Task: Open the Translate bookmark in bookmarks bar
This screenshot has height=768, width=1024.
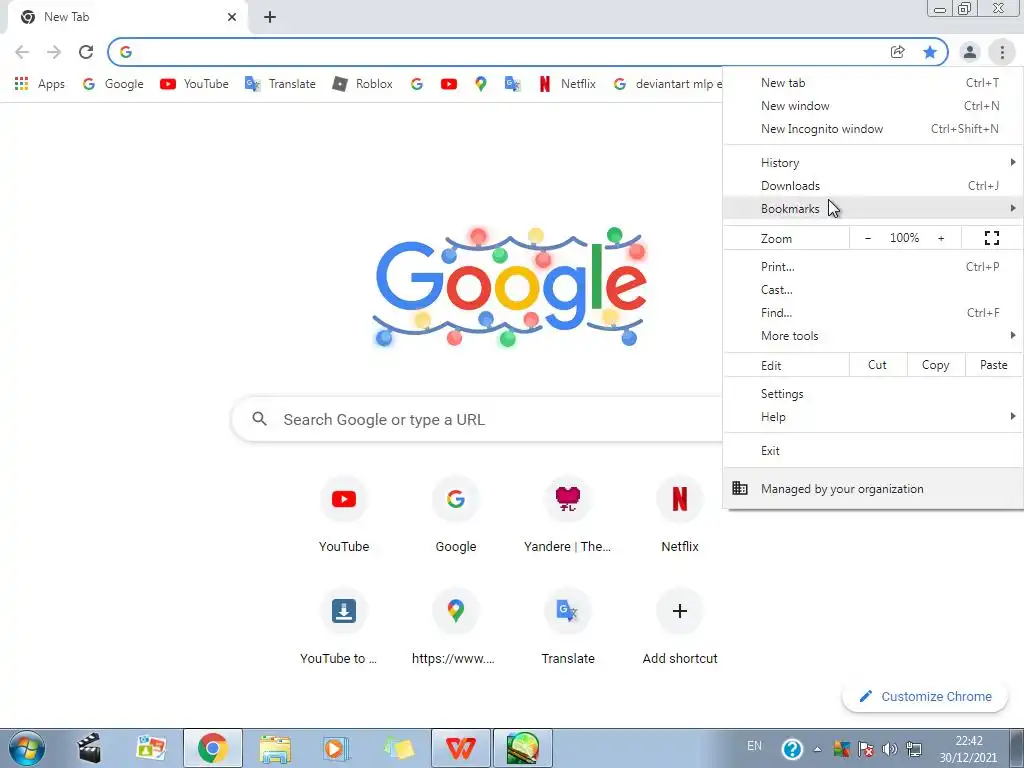Action: [280, 84]
